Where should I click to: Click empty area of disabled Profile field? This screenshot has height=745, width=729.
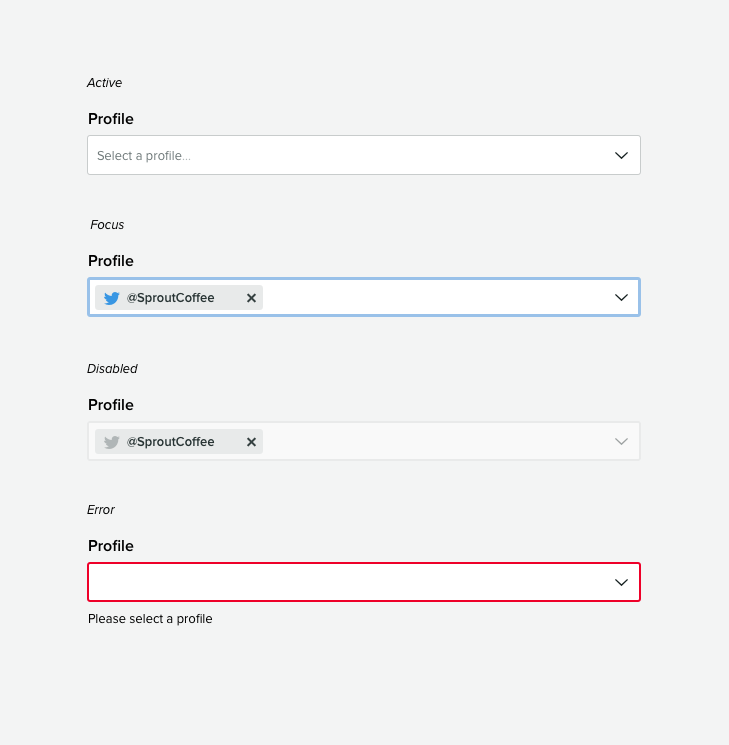[430, 442]
